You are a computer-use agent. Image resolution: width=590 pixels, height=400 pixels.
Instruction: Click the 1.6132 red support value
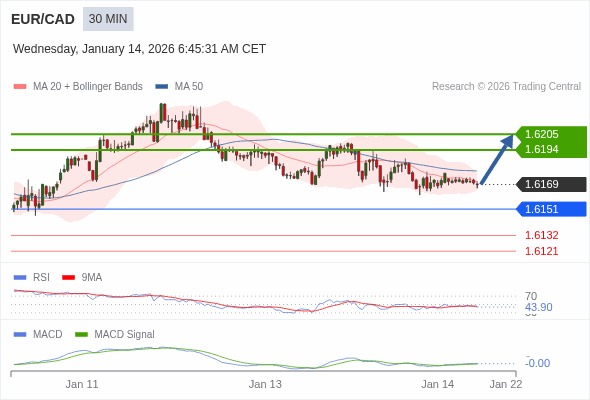tap(541, 235)
